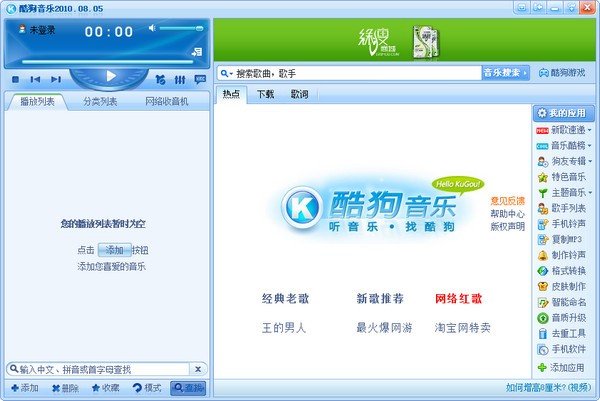This screenshot has width=600, height=401.
Task: Select the 下载 tab
Action: point(266,94)
